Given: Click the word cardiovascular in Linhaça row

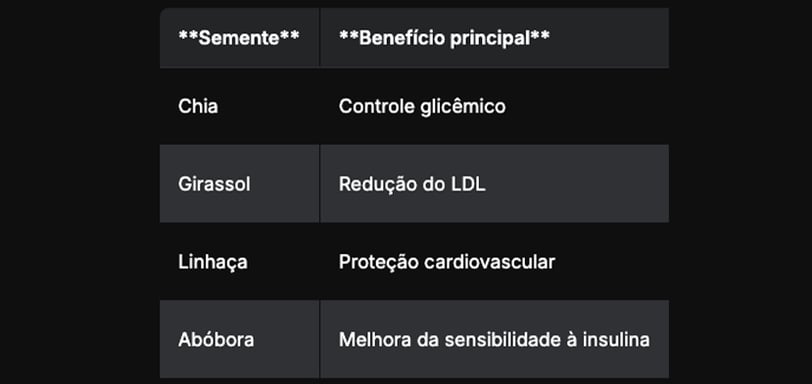Looking at the screenshot, I should (489, 262).
